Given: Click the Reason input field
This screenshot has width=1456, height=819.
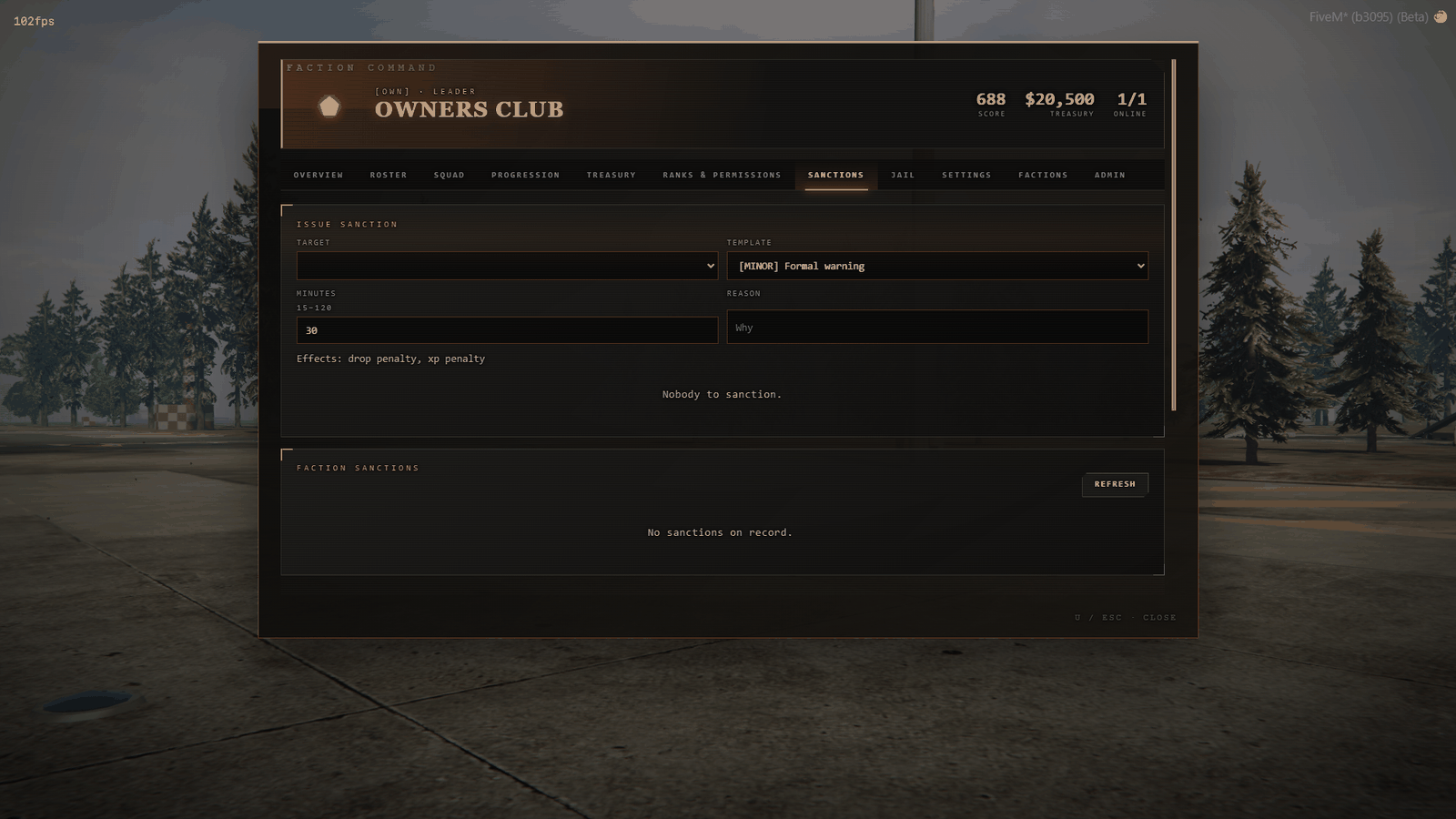Looking at the screenshot, I should (937, 327).
